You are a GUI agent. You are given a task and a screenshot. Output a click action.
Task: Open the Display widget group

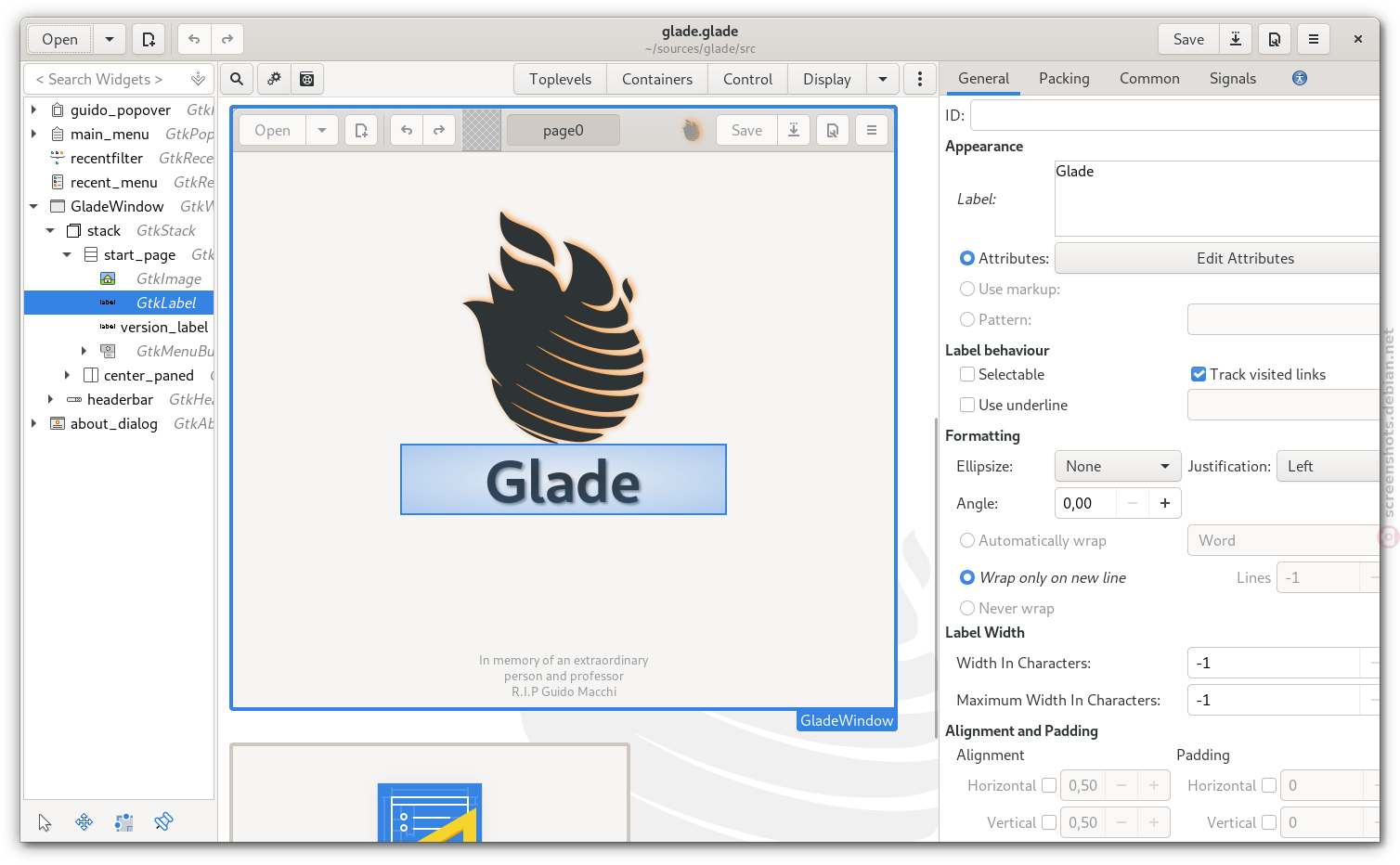827,79
